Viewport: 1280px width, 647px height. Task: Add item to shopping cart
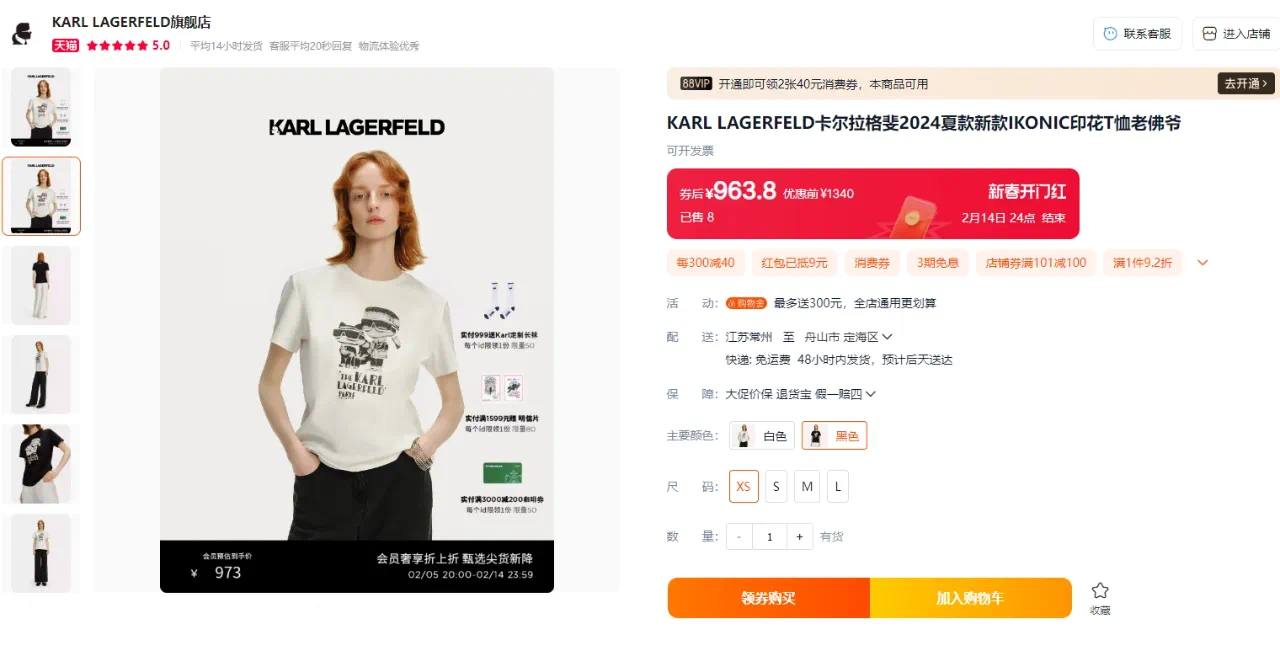coord(970,598)
